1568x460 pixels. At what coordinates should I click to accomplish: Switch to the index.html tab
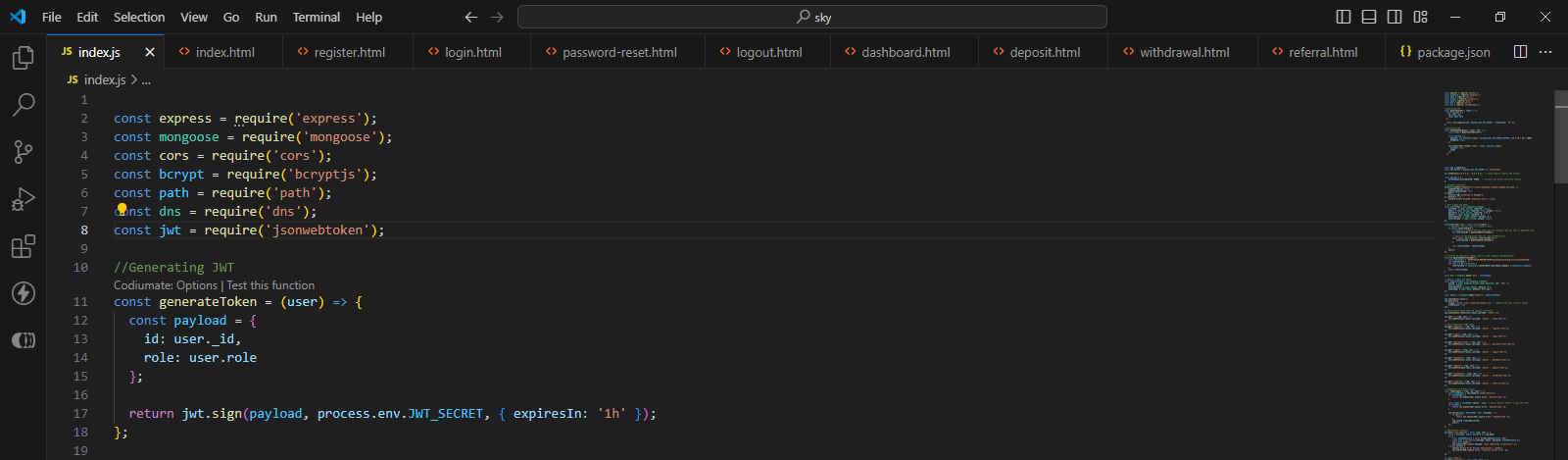[x=223, y=52]
